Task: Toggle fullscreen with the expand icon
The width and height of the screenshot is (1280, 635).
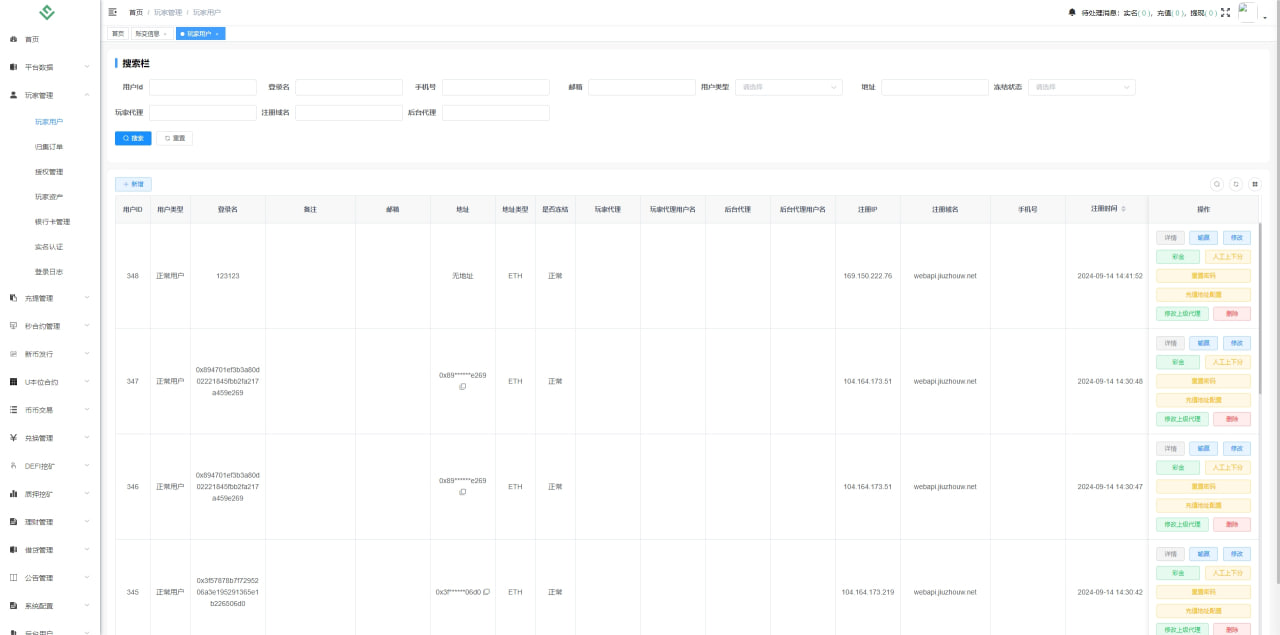Action: [1226, 12]
